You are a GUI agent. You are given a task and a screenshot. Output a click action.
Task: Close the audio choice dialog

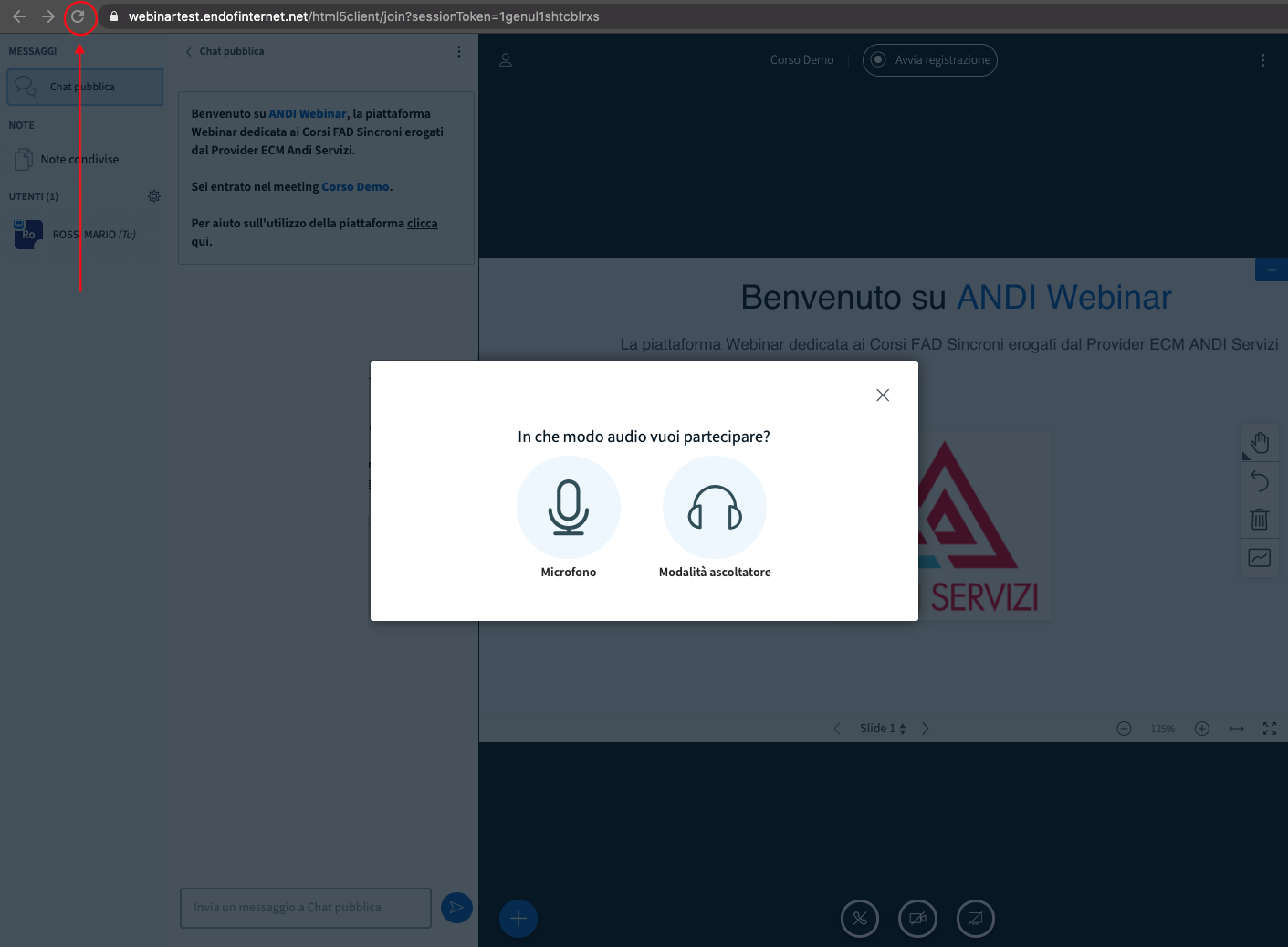[882, 395]
